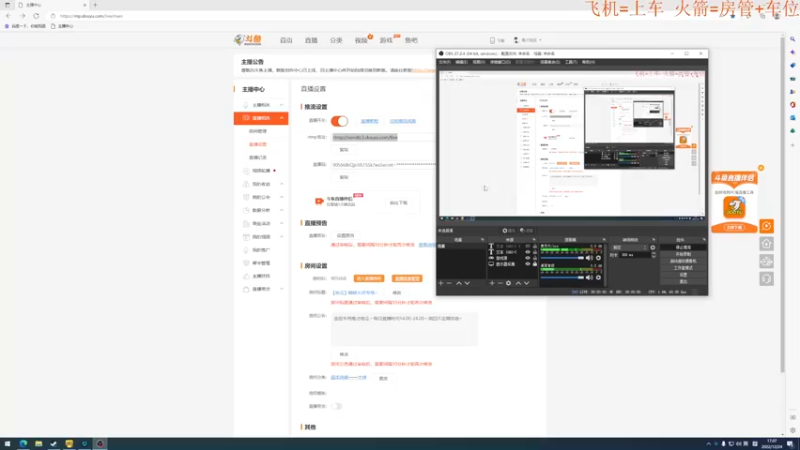The image size is (800, 450).
Task: Move the source down in OBS Sources panel
Action: pos(527,283)
